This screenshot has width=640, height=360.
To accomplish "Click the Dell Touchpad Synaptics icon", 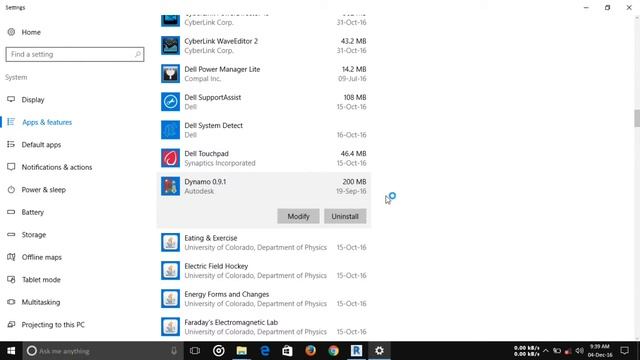I will (170, 158).
